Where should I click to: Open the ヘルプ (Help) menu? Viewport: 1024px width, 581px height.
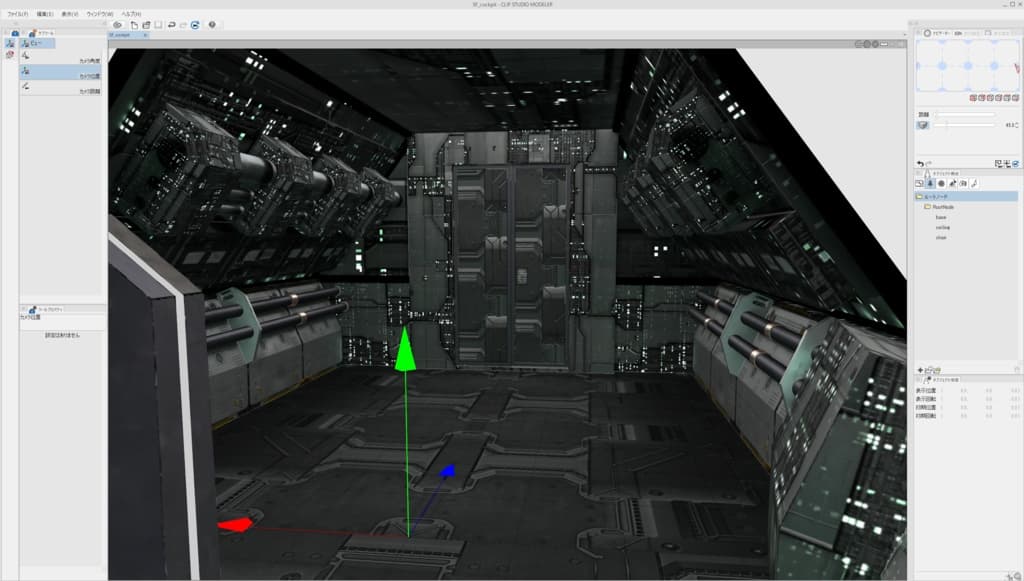pyautogui.click(x=131, y=14)
